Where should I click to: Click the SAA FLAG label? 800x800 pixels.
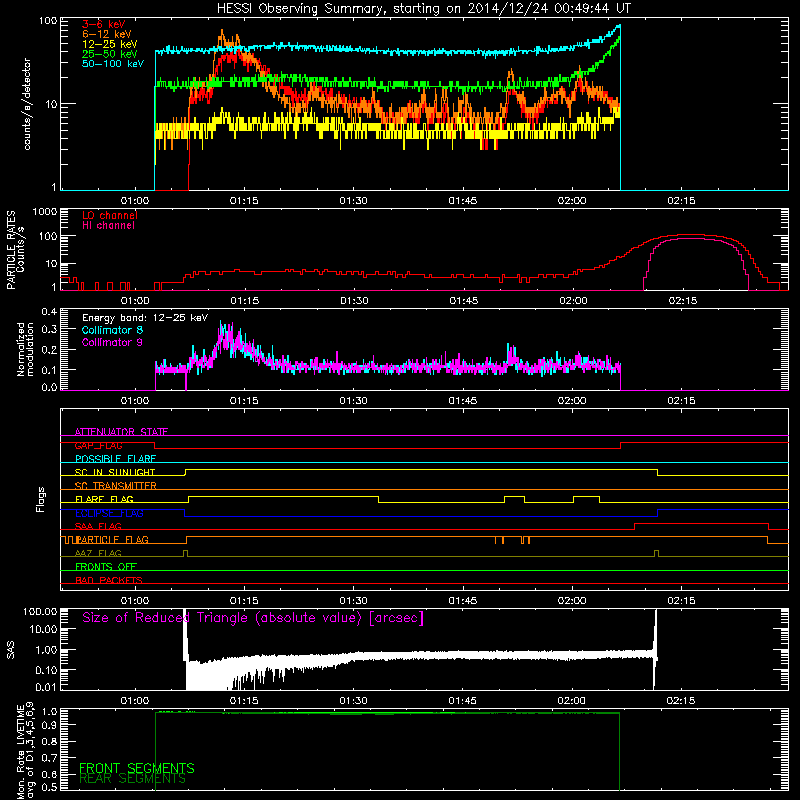click(98, 526)
